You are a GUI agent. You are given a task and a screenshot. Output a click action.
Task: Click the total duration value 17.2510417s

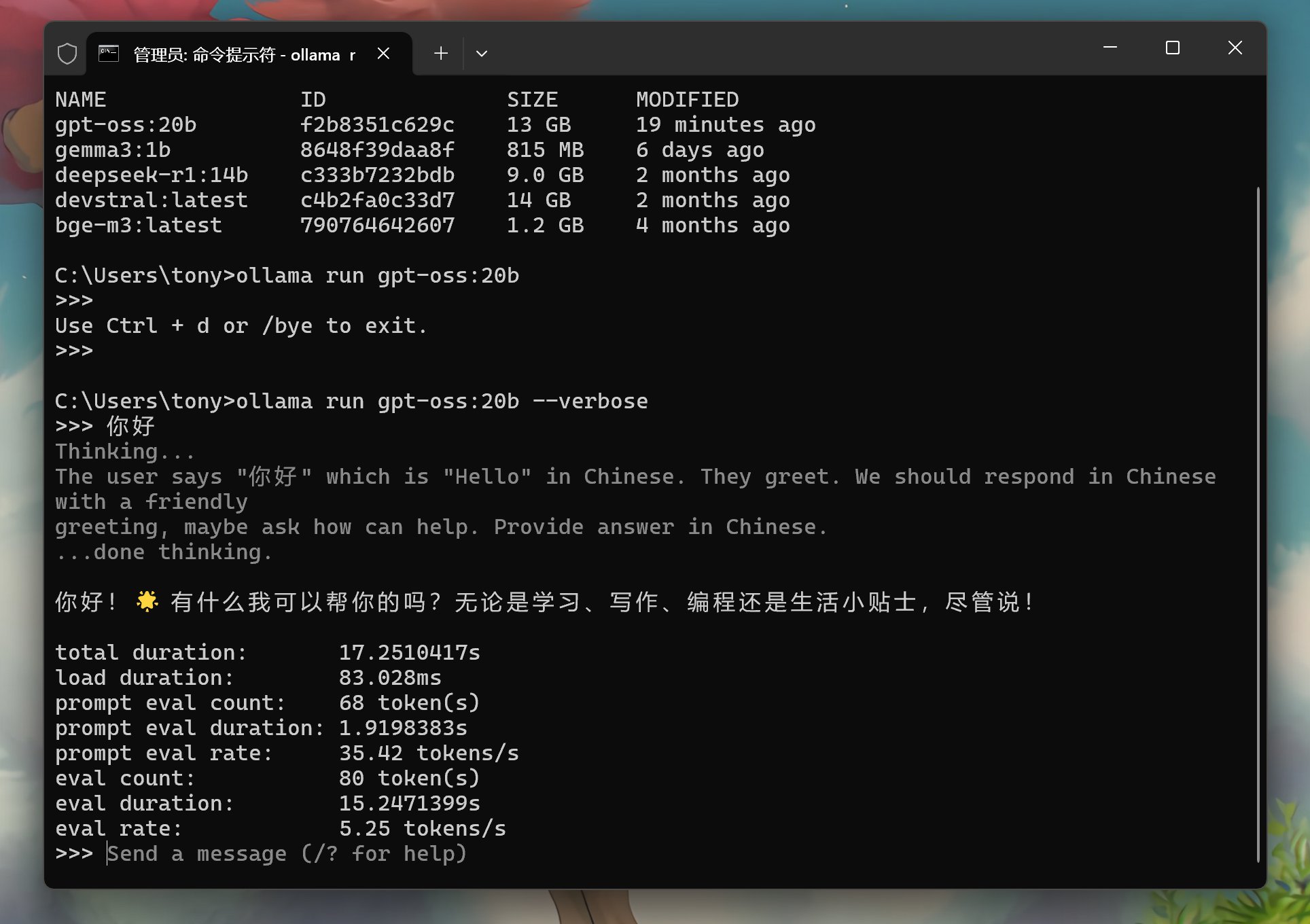410,652
